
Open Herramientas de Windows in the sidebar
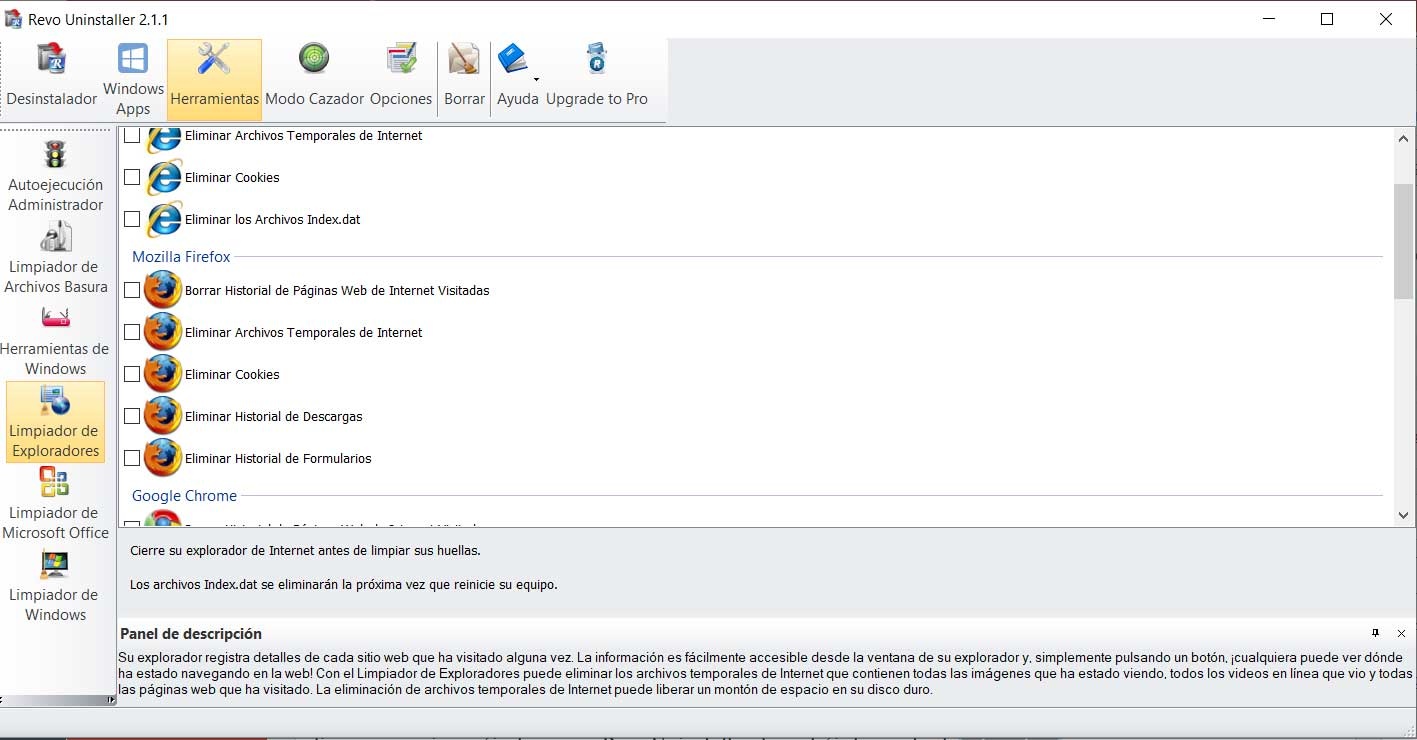pyautogui.click(x=56, y=341)
